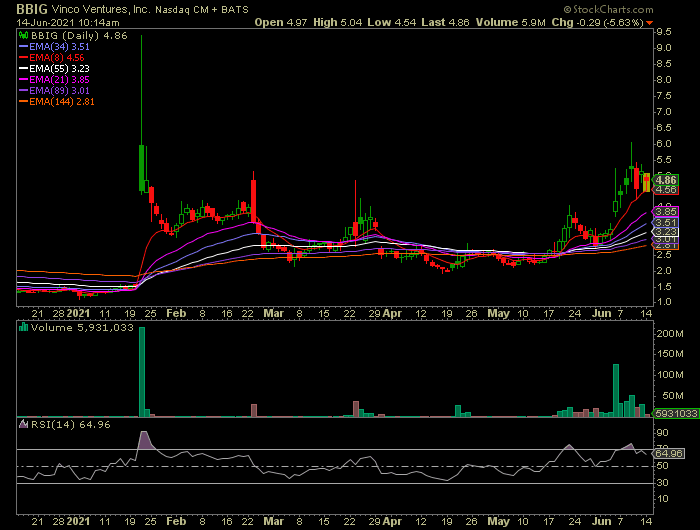Click the 50M volume axis label
The height and width of the screenshot is (530, 700).
click(x=673, y=396)
